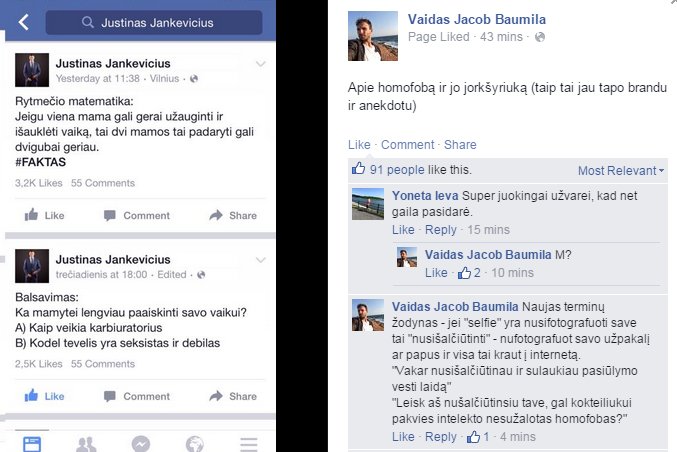Image resolution: width=677 pixels, height=452 pixels.
Task: Click the thumbs-up icon beside 91 people
Action: (x=358, y=168)
